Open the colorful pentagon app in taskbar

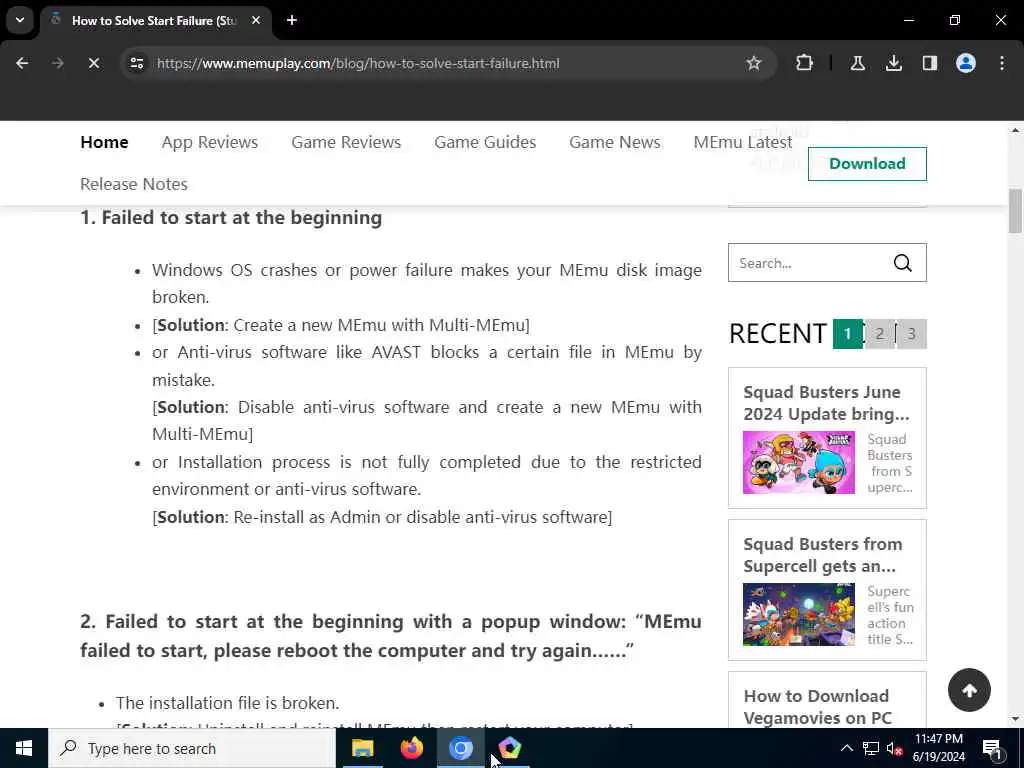coord(509,748)
